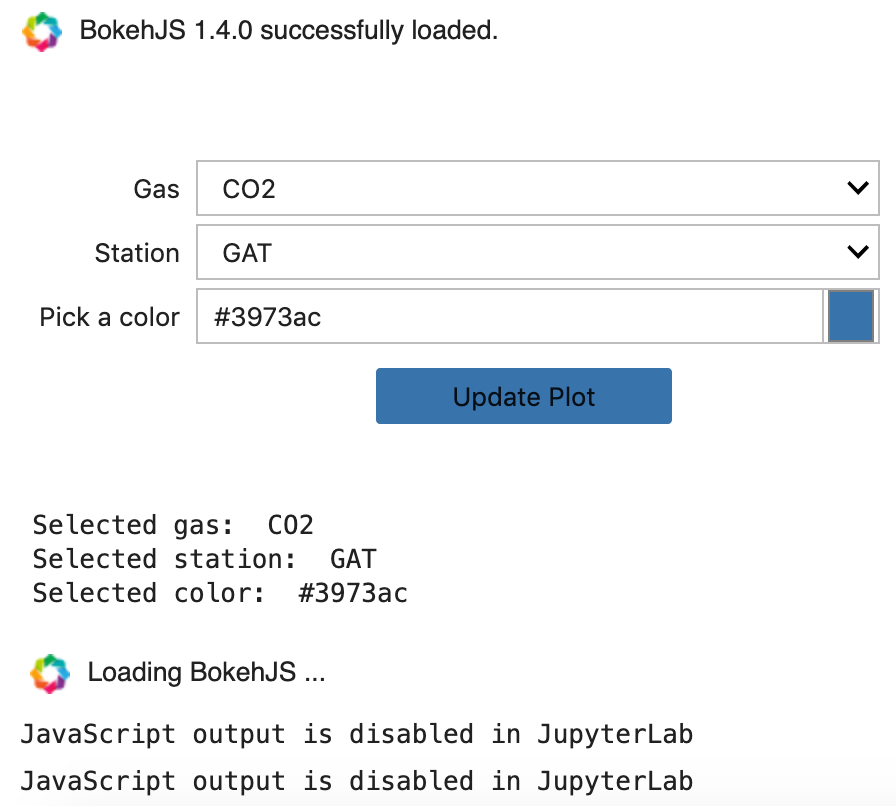Click the chevron on the GAT station selector

point(857,252)
